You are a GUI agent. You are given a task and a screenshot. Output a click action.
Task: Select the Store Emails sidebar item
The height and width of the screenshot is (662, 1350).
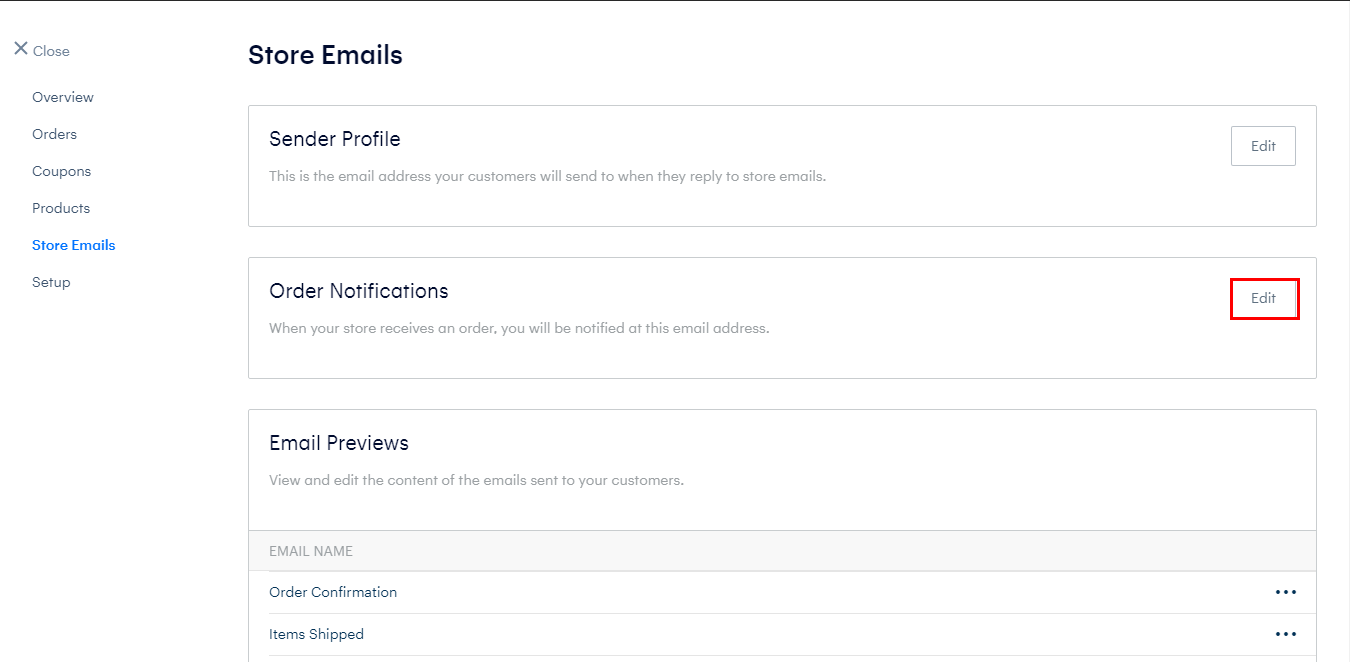click(73, 245)
